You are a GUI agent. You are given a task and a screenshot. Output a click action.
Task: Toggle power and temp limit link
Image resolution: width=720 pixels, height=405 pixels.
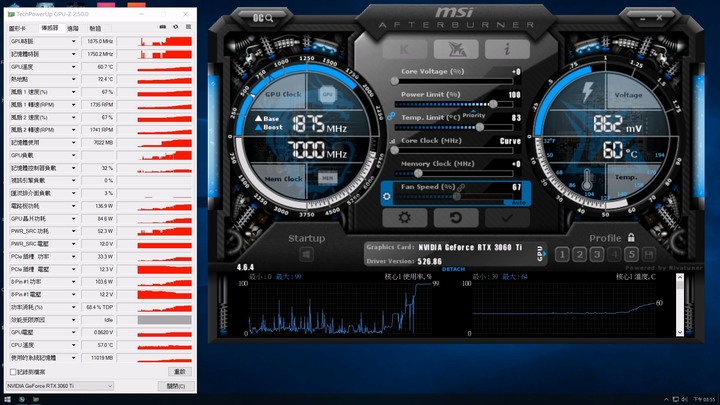(391, 117)
